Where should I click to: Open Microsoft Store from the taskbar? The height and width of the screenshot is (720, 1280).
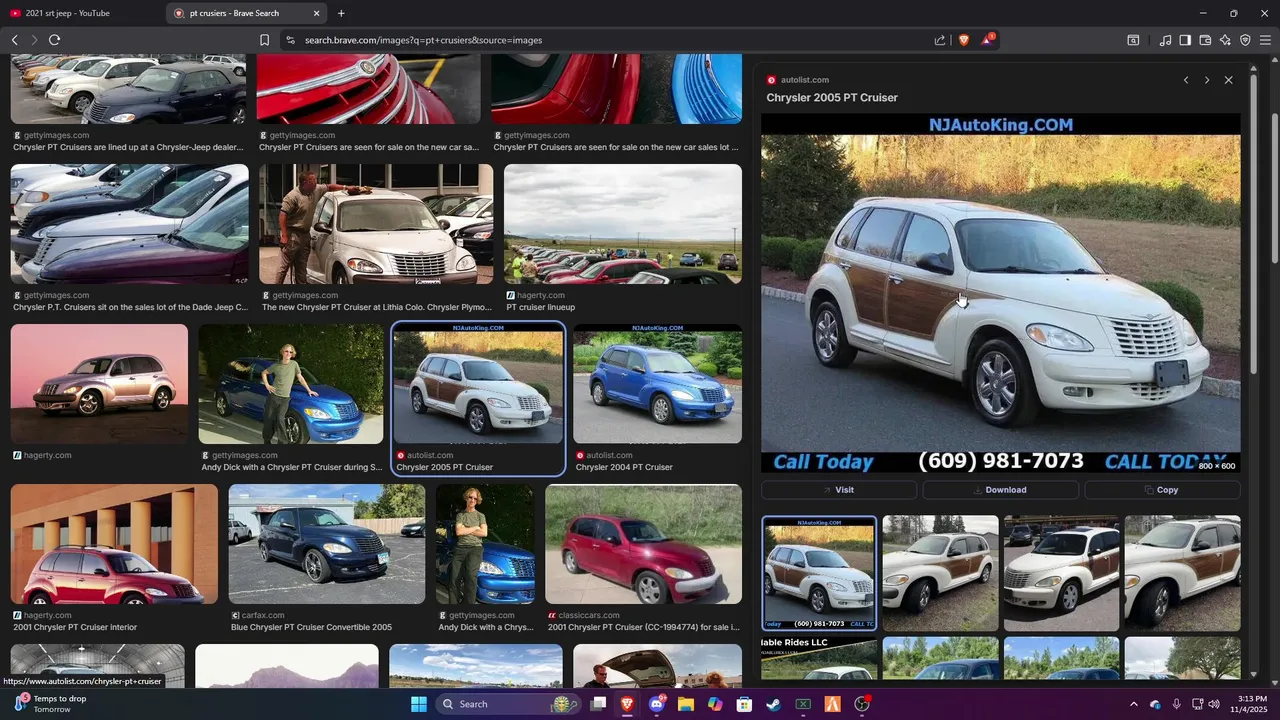point(744,704)
